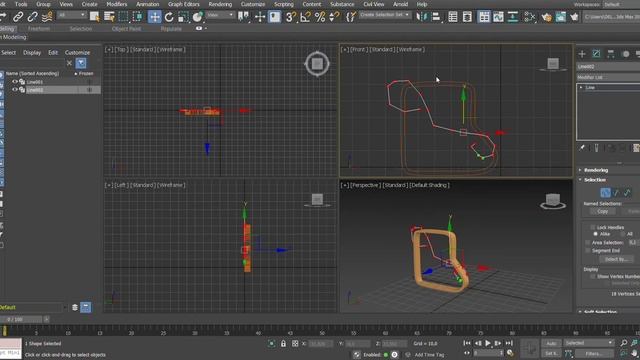The height and width of the screenshot is (360, 640).
Task: Open Rendered Frame Window icon
Action: [x=560, y=17]
